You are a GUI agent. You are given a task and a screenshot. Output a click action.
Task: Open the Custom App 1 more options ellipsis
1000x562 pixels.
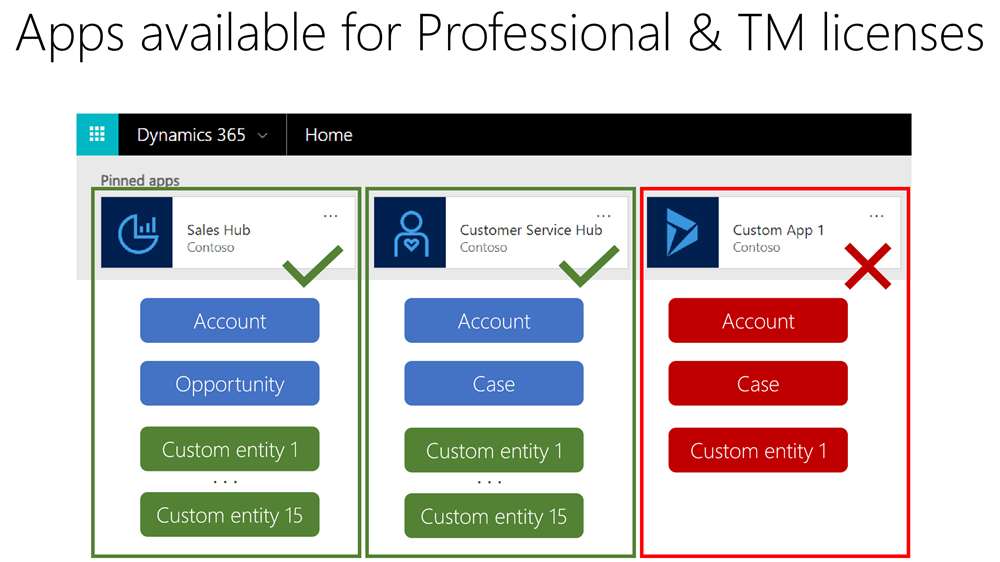876,216
